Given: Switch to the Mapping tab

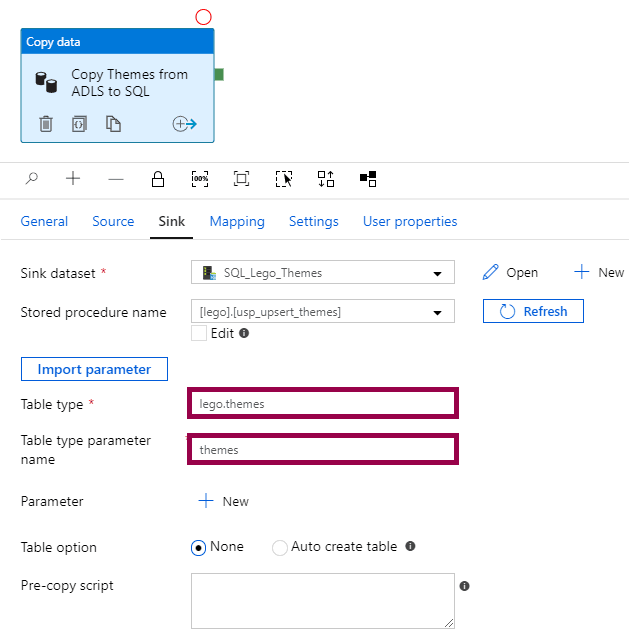Looking at the screenshot, I should pyautogui.click(x=237, y=222).
